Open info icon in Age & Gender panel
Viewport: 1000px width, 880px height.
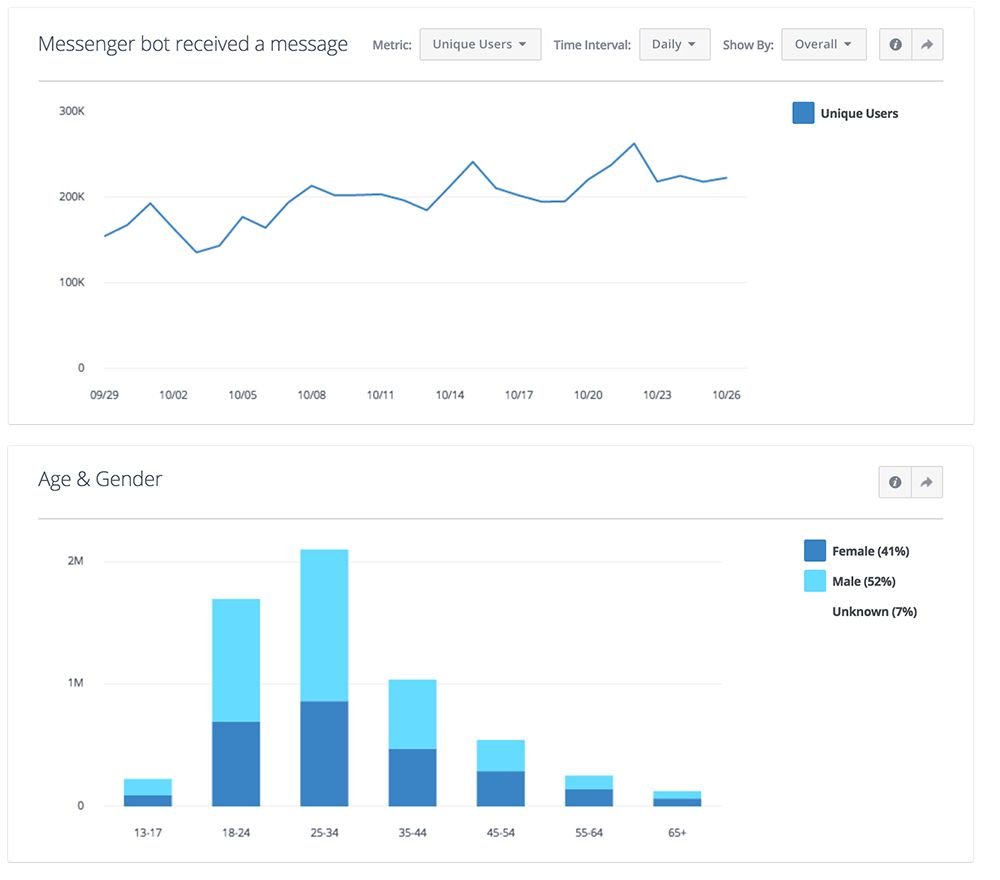click(895, 482)
